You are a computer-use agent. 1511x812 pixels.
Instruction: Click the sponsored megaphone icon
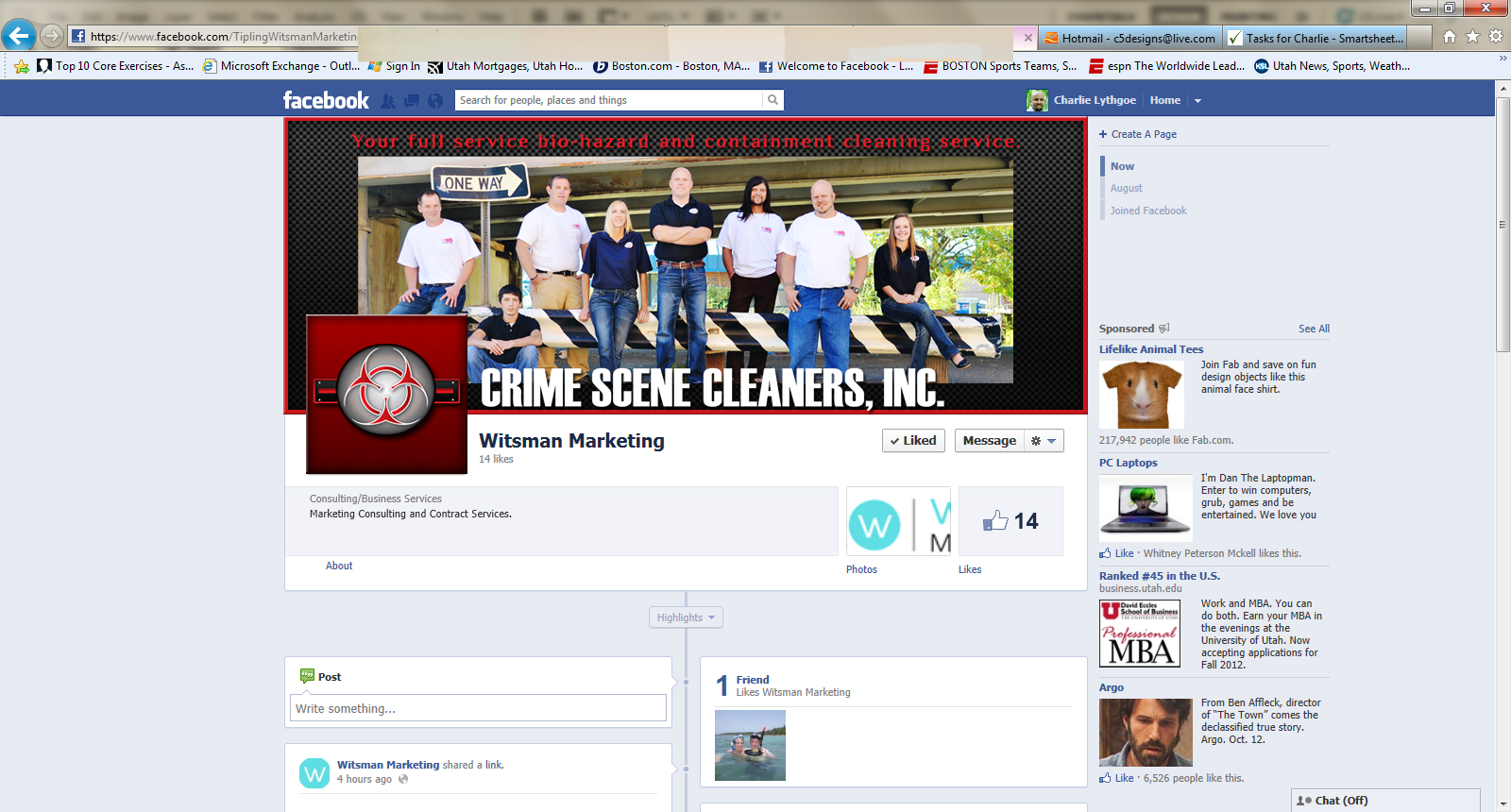tap(1164, 329)
